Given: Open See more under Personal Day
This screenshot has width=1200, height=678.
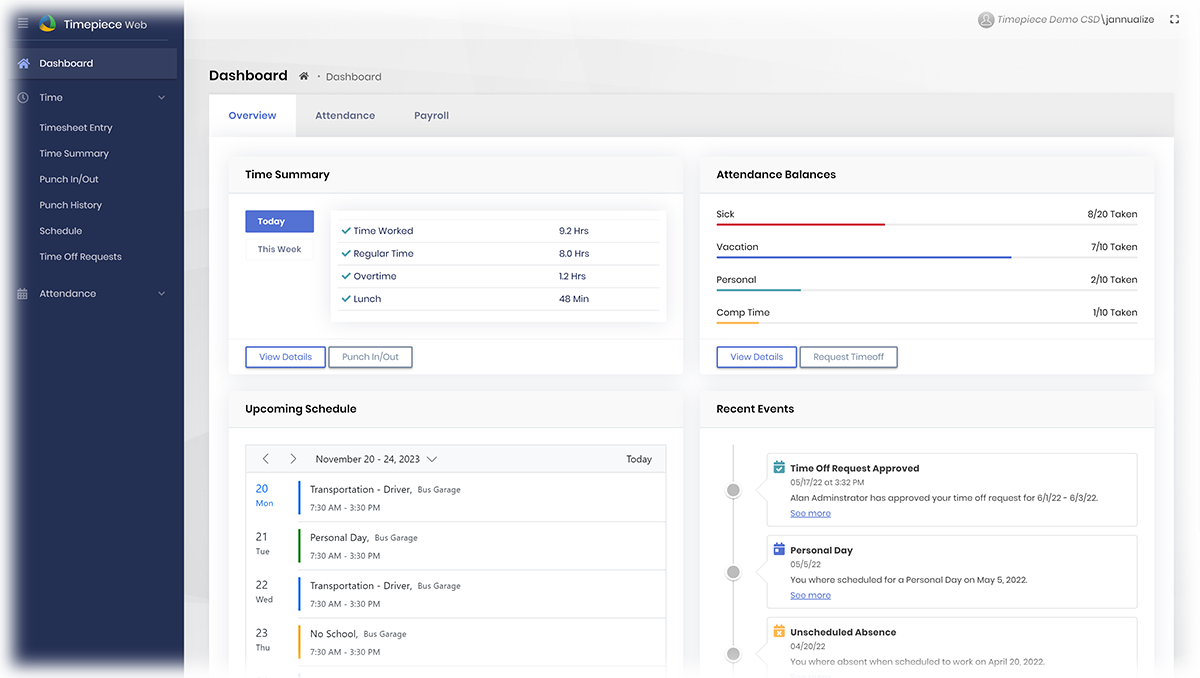Looking at the screenshot, I should pyautogui.click(x=810, y=595).
